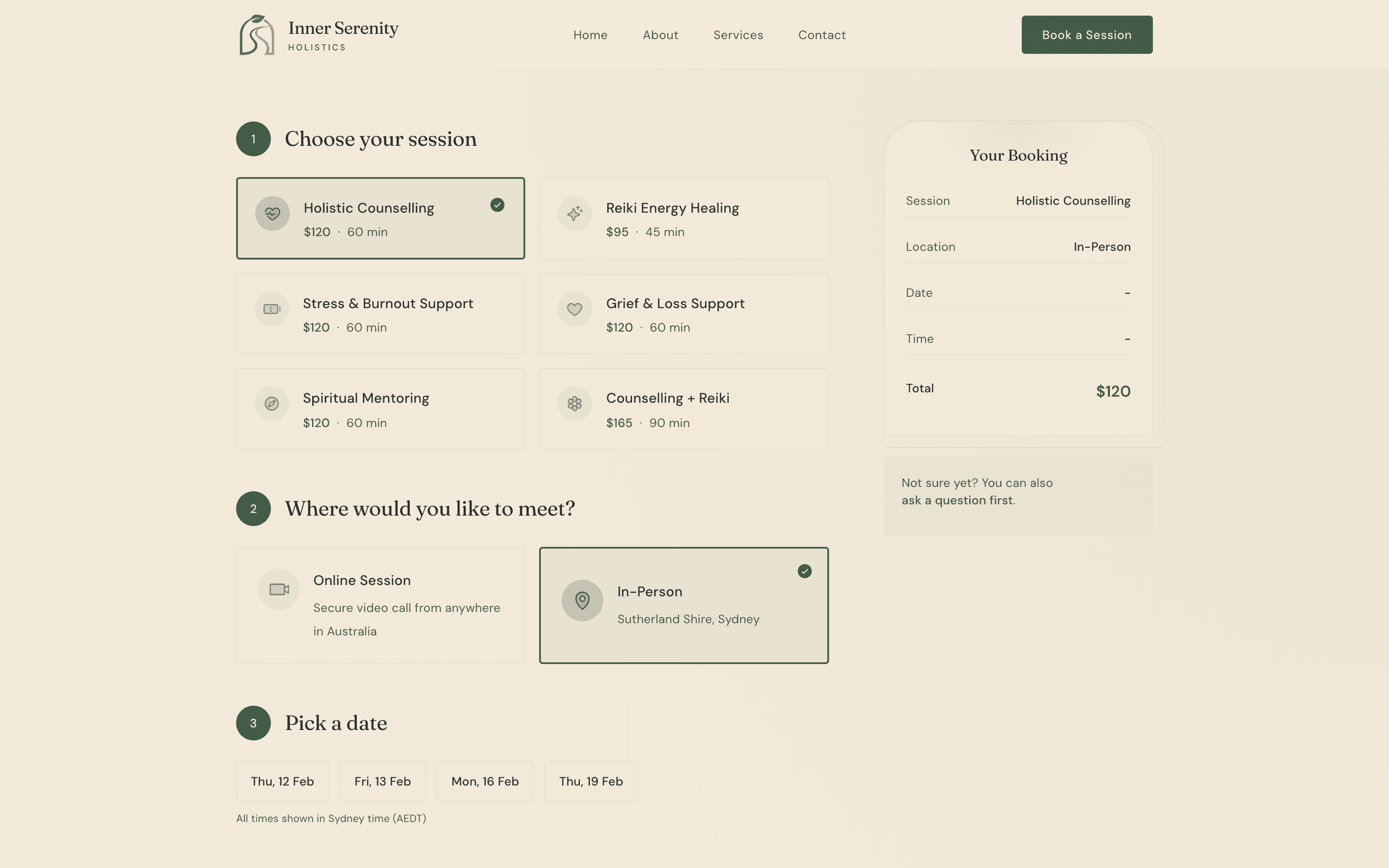This screenshot has height=868, width=1389.
Task: Go to the About page
Action: tap(660, 35)
